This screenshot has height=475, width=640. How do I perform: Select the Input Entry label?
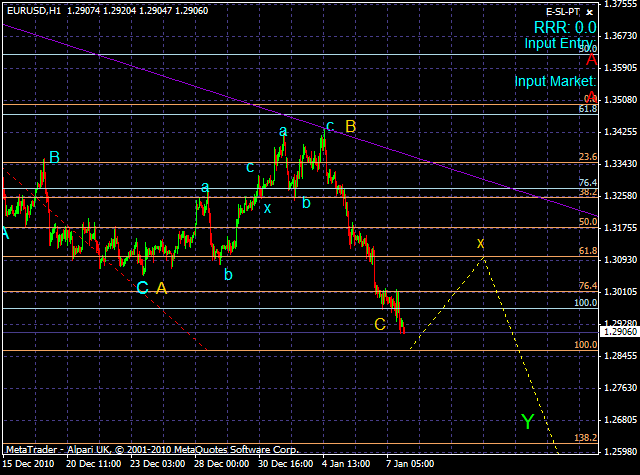point(560,43)
